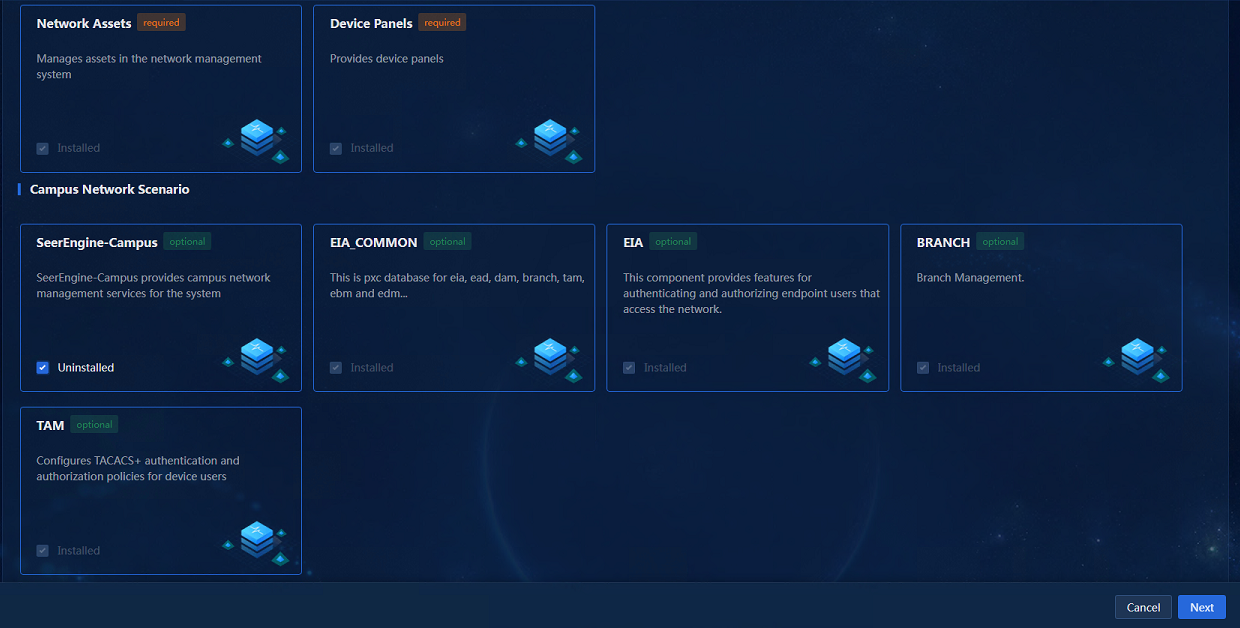Click the EIA Installed checkbox
Viewport: 1240px width, 628px height.
(629, 368)
